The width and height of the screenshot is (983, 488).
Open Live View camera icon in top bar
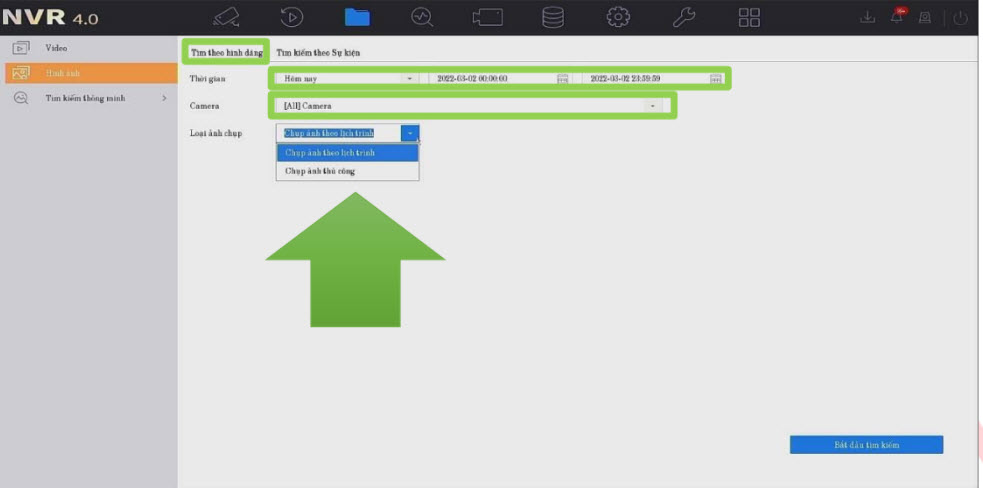coord(226,17)
